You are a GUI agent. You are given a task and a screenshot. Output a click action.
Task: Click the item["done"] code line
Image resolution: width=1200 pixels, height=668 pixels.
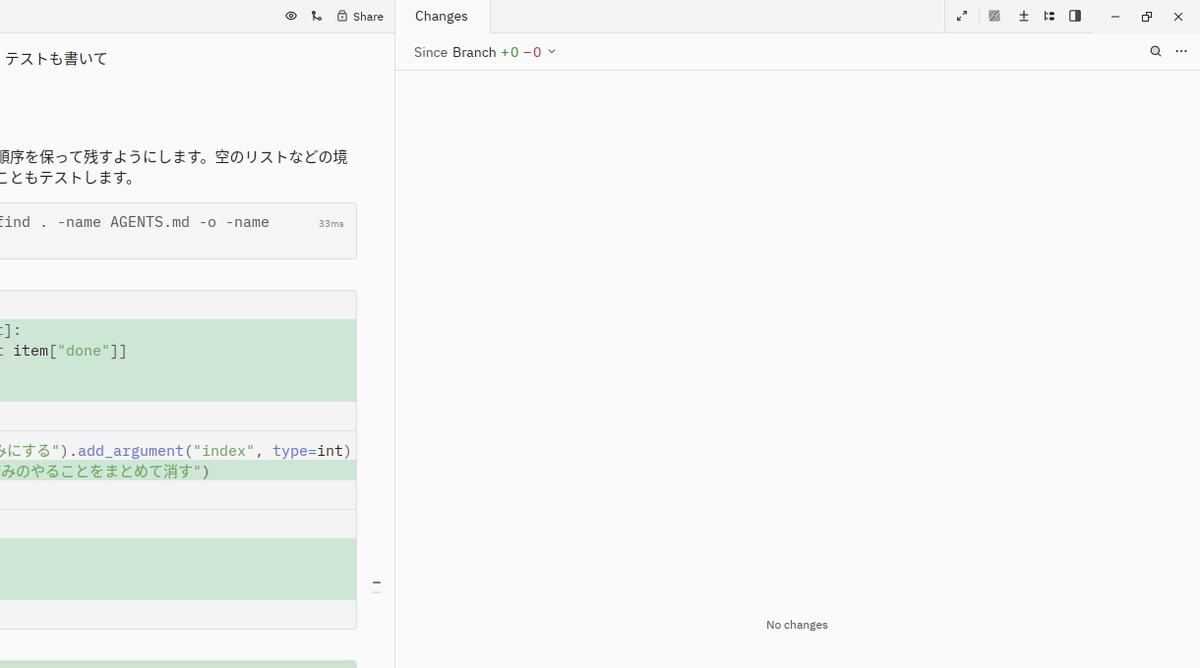(x=176, y=351)
